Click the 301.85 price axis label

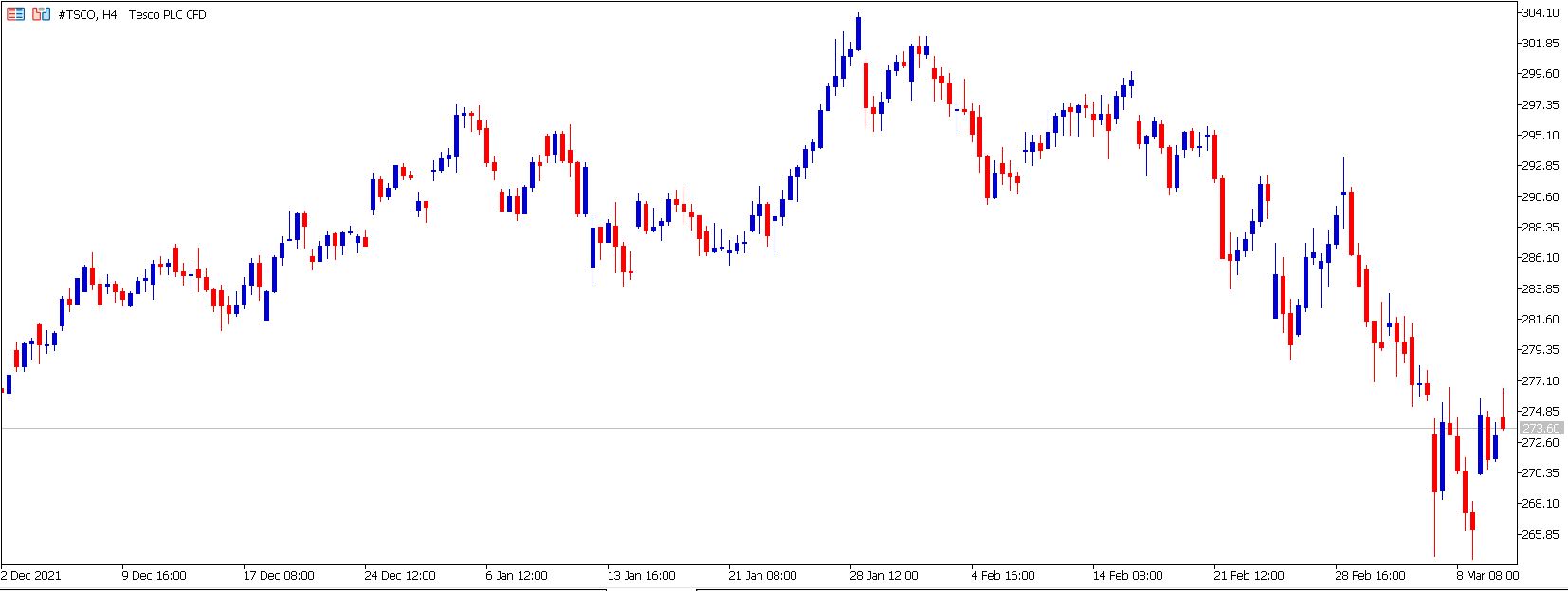(1541, 44)
